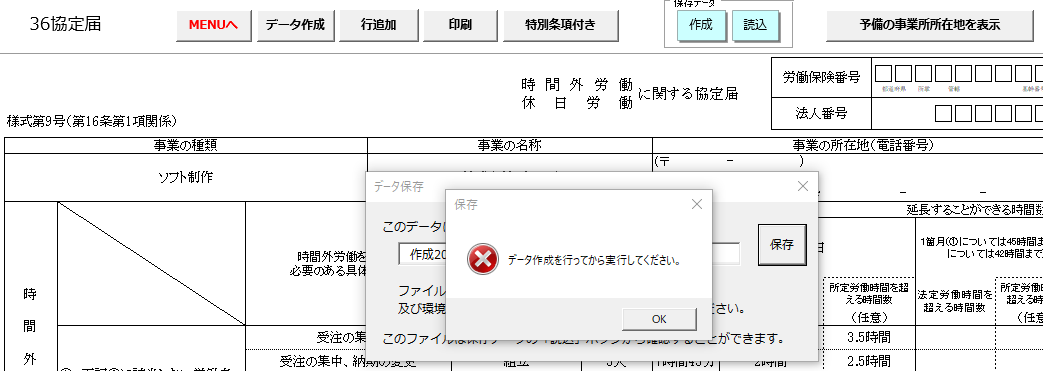
Task: Click the 労働保険番号 label cell
Action: pos(821,77)
